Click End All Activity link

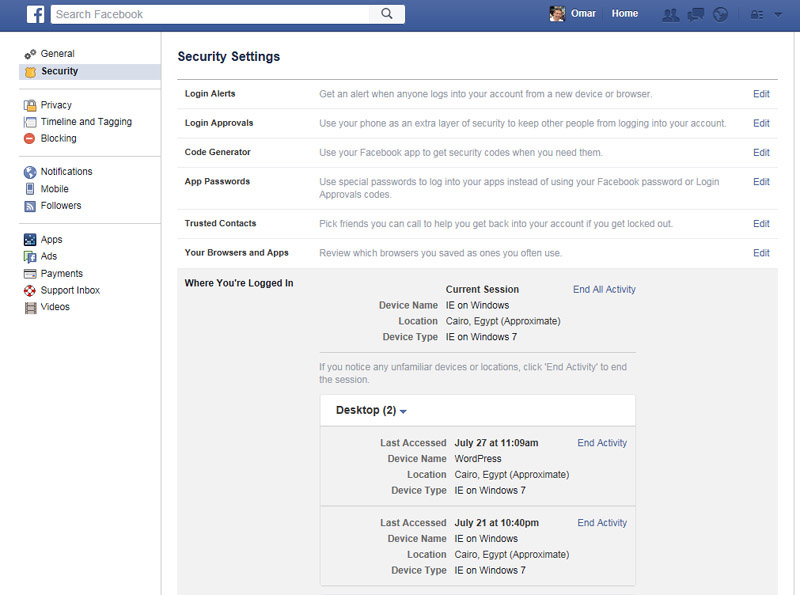(604, 290)
